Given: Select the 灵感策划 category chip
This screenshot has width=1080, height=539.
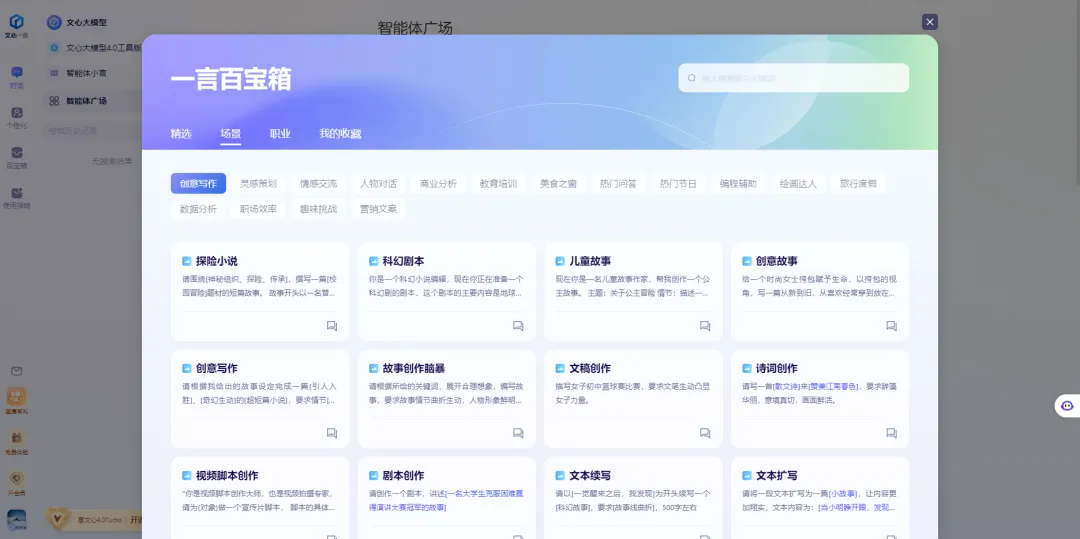Looking at the screenshot, I should pyautogui.click(x=258, y=184).
